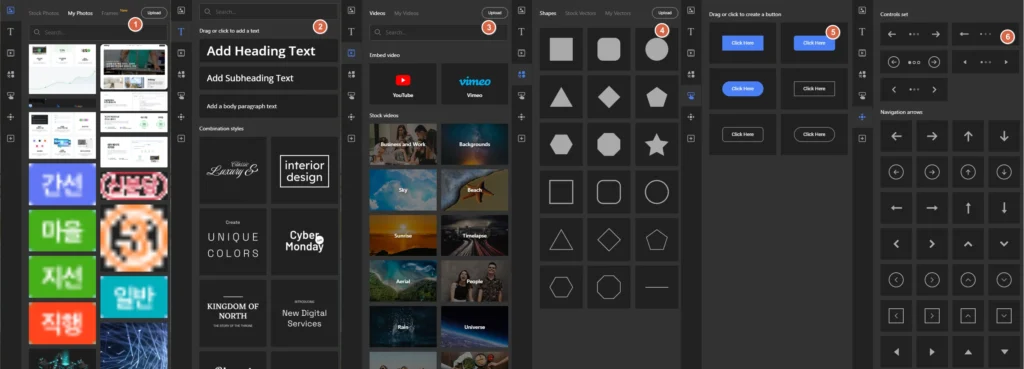The width and height of the screenshot is (1024, 369).
Task: Click Add a body paragraph text
Action: [268, 106]
